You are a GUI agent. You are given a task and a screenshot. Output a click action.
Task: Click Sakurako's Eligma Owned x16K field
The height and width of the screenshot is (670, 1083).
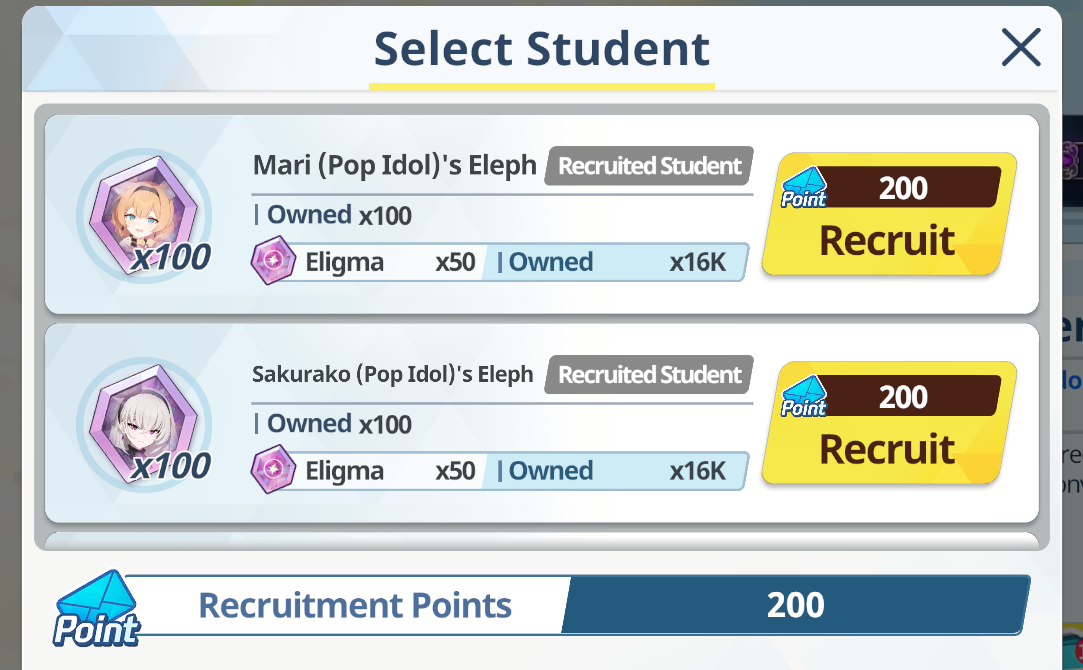point(615,471)
